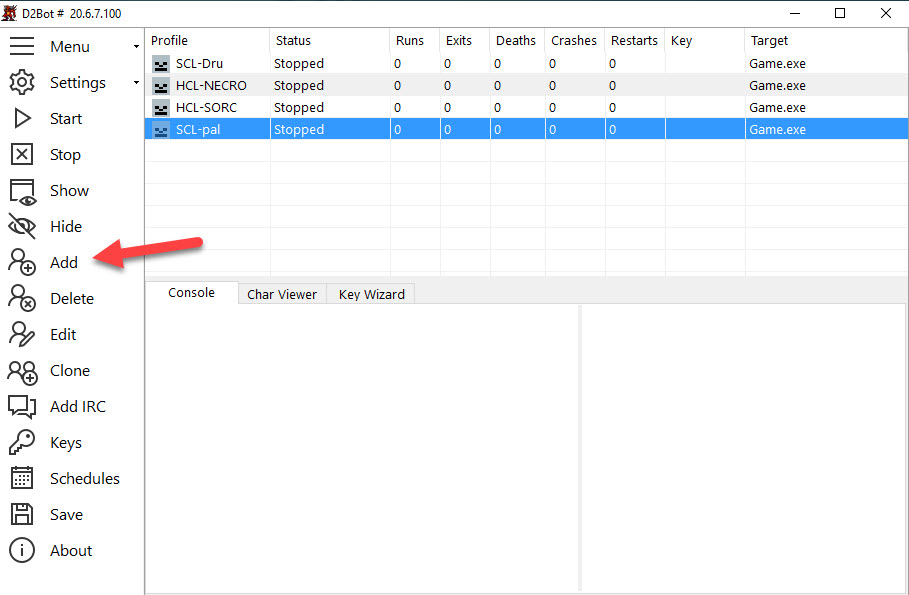Sort by the Profile column header

click(208, 41)
